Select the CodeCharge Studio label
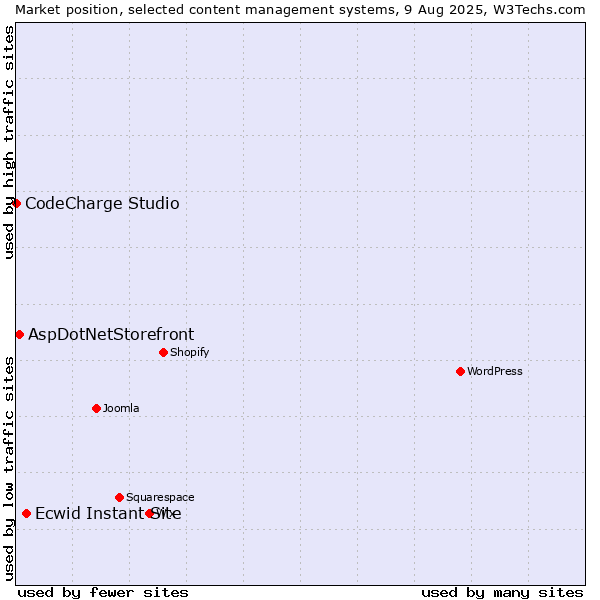 (102, 203)
